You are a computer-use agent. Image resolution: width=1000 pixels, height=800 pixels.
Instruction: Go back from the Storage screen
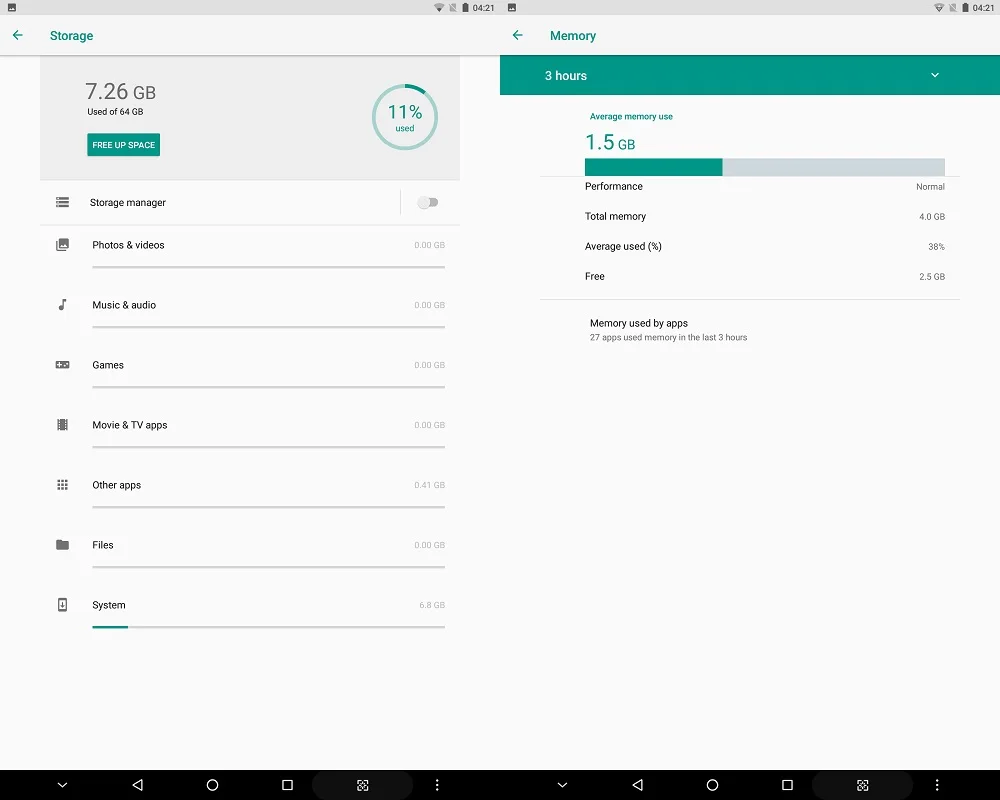(x=18, y=35)
